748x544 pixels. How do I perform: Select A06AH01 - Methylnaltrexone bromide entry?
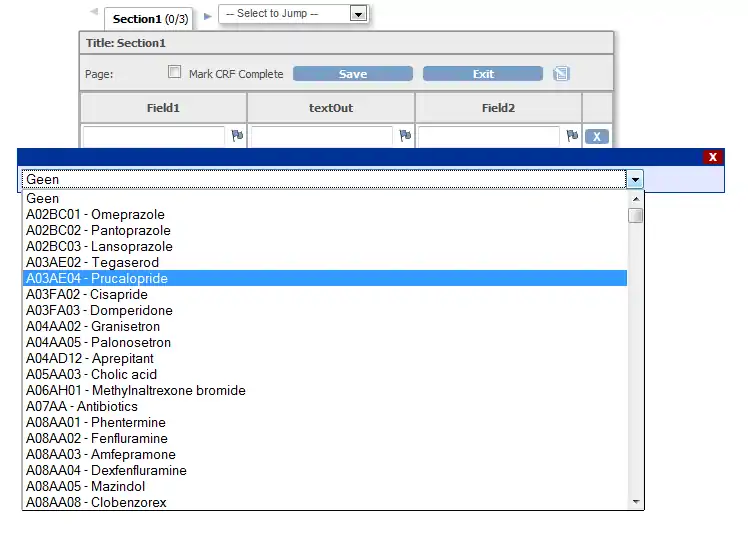click(x=135, y=391)
